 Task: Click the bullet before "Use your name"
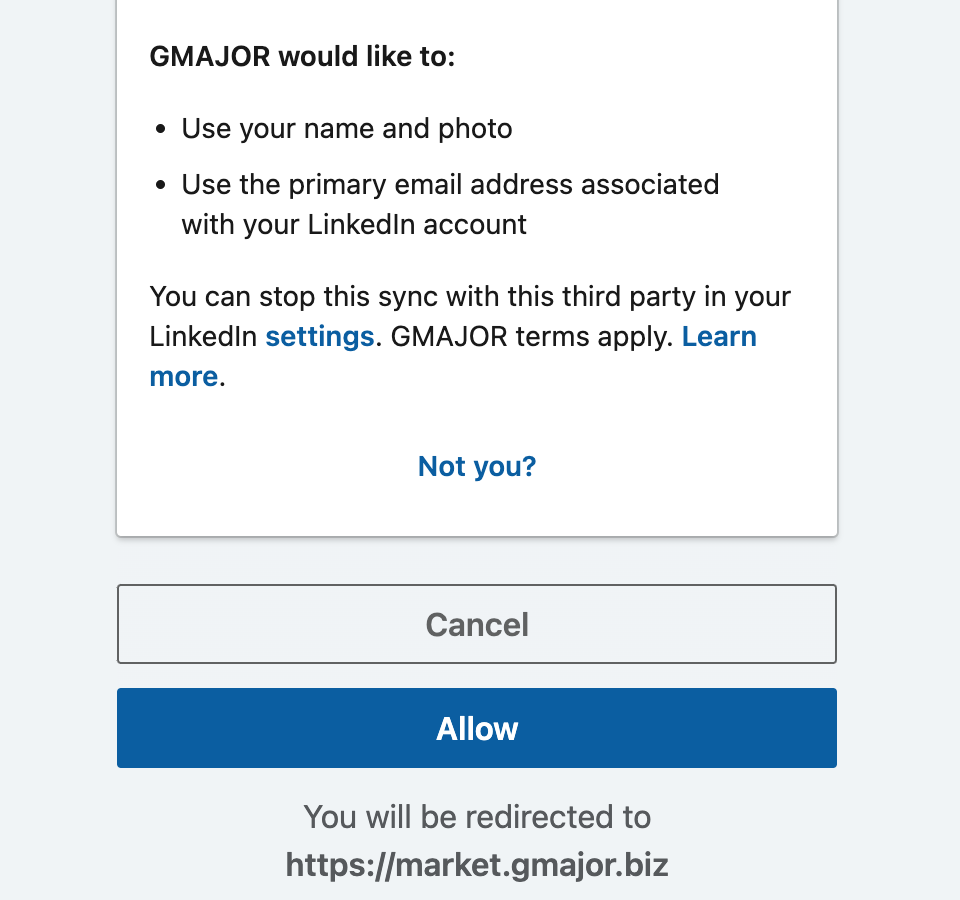click(x=162, y=130)
